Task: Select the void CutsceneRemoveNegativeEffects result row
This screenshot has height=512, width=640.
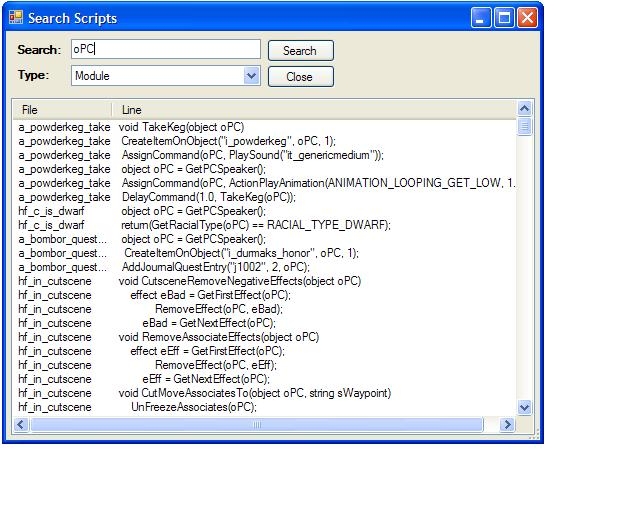Action: click(x=240, y=281)
